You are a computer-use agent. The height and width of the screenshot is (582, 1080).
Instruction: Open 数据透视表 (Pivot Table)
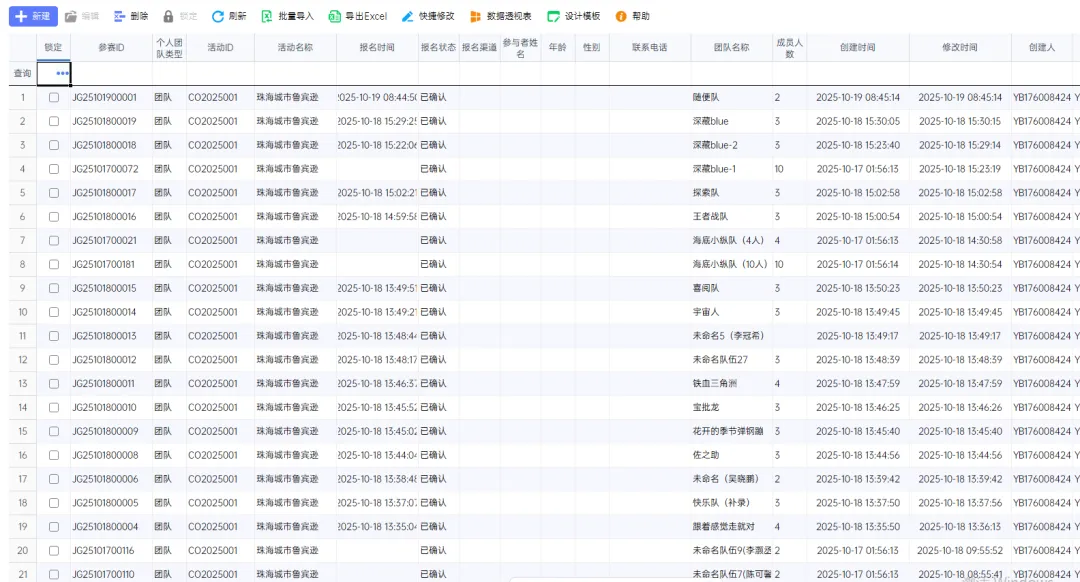pyautogui.click(x=476, y=17)
